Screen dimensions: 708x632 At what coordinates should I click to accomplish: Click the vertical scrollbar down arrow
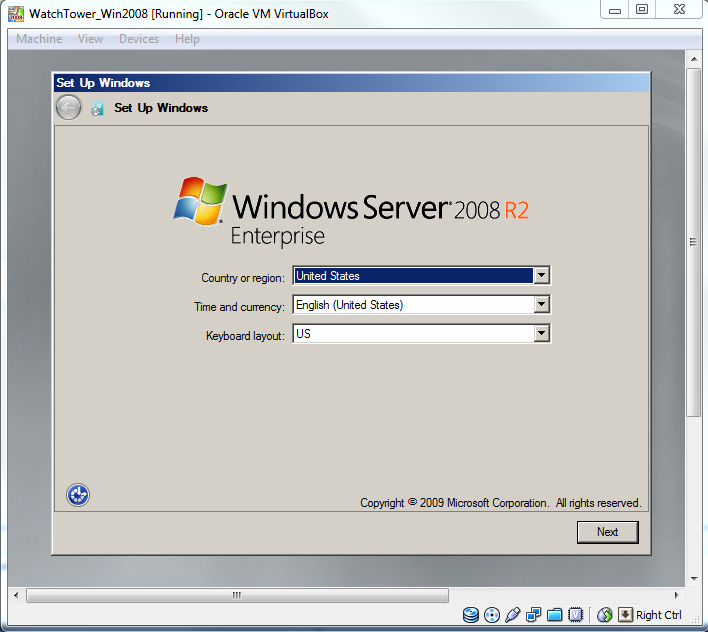click(x=694, y=579)
